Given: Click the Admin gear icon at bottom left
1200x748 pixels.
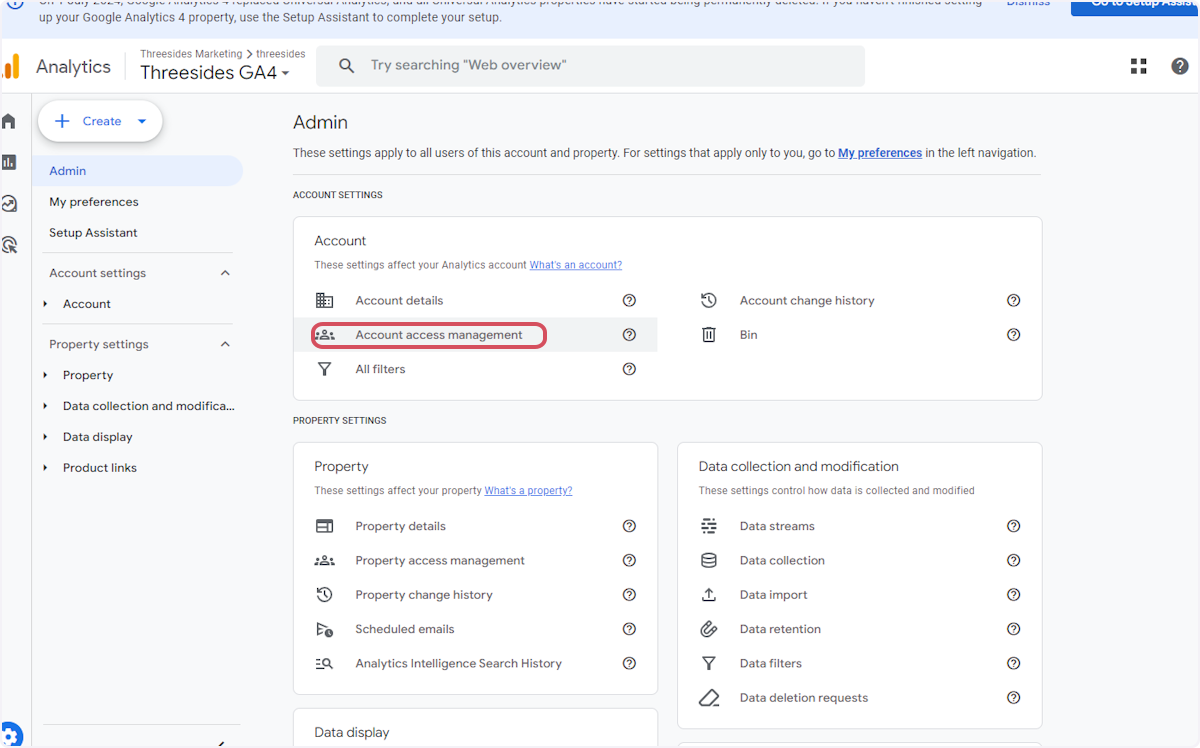Looking at the screenshot, I should click(11, 735).
